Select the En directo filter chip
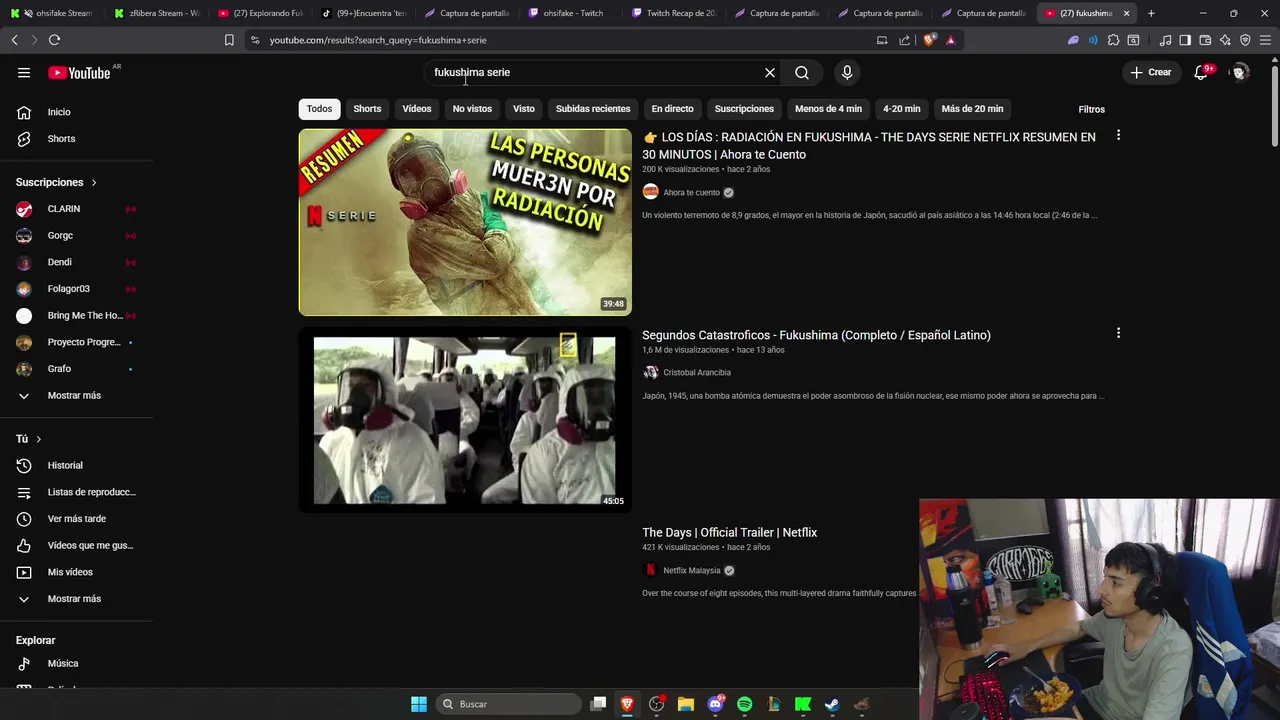 672,109
